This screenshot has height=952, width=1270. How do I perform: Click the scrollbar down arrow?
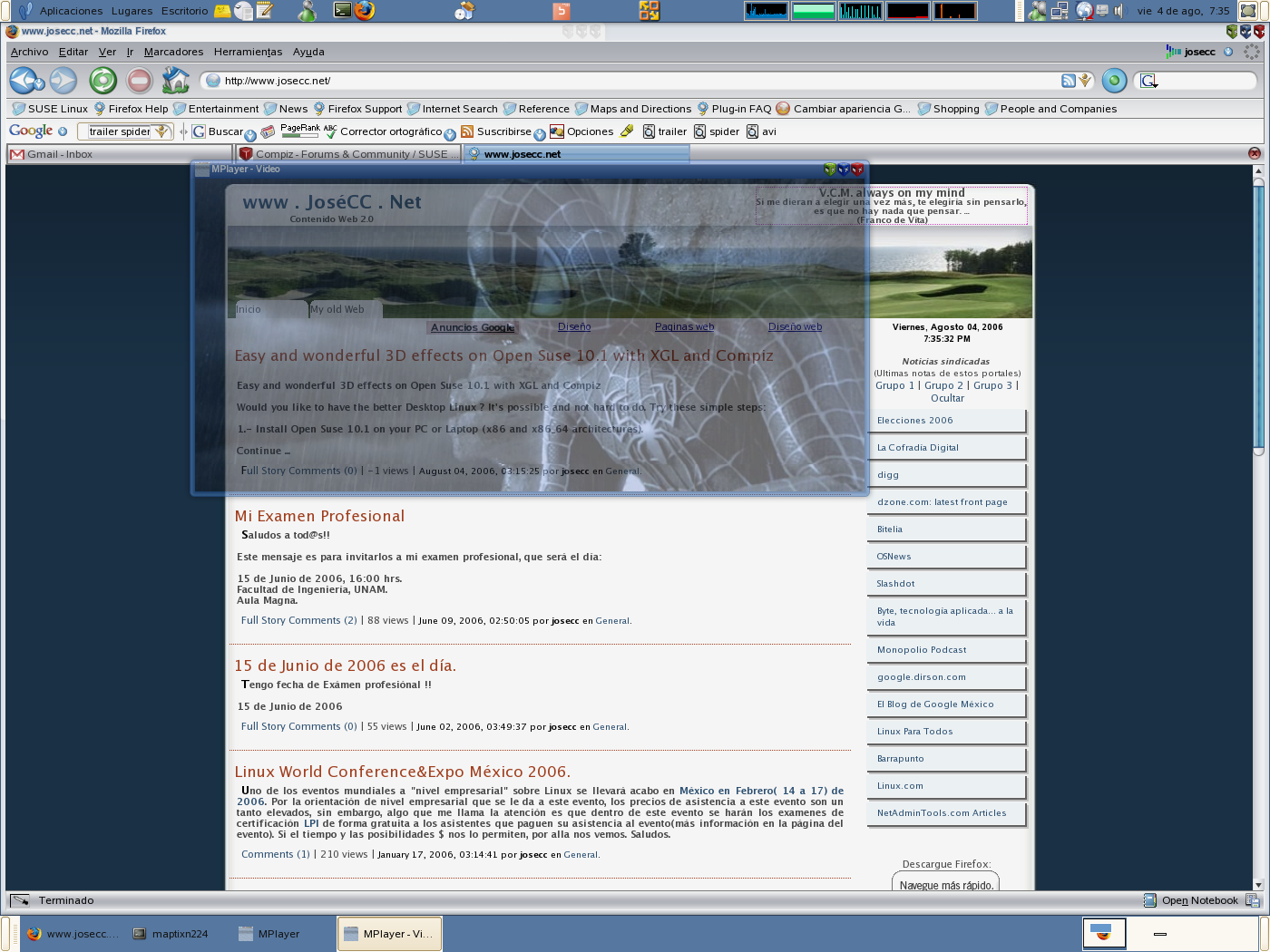tap(1258, 885)
